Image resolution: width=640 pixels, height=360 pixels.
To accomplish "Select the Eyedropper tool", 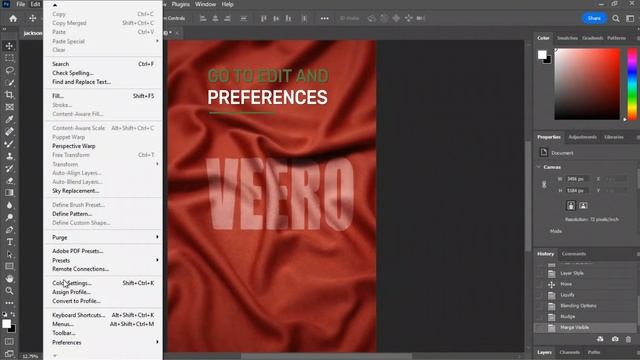I will 9,119.
